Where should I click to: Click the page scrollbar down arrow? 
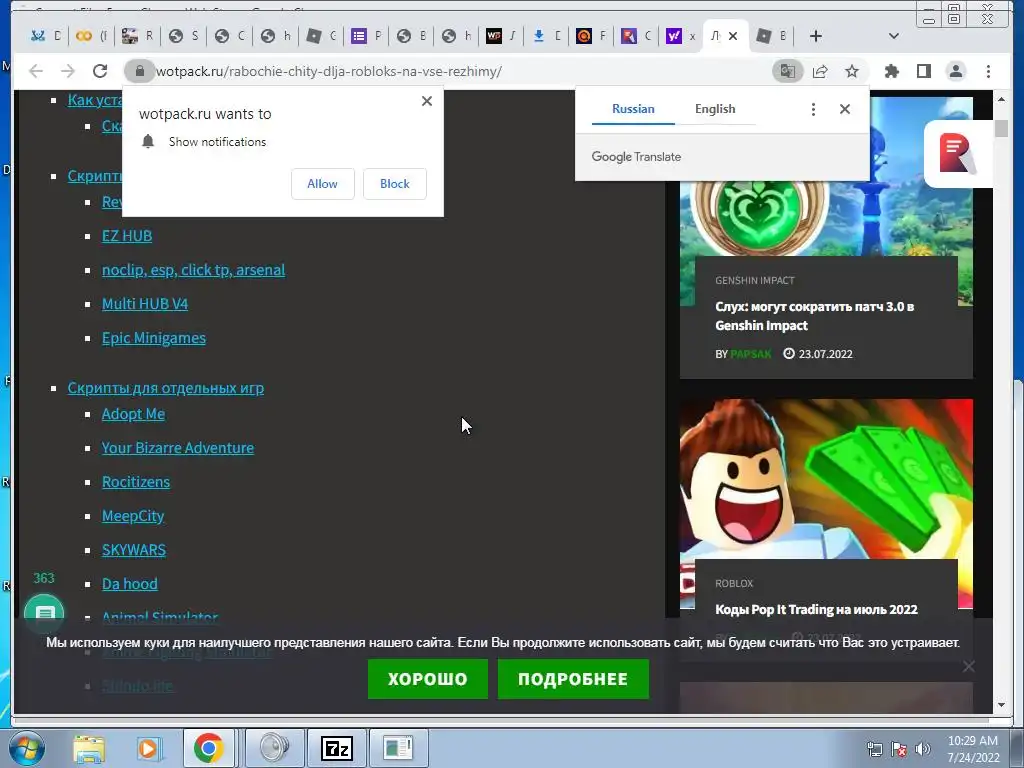coord(1001,705)
